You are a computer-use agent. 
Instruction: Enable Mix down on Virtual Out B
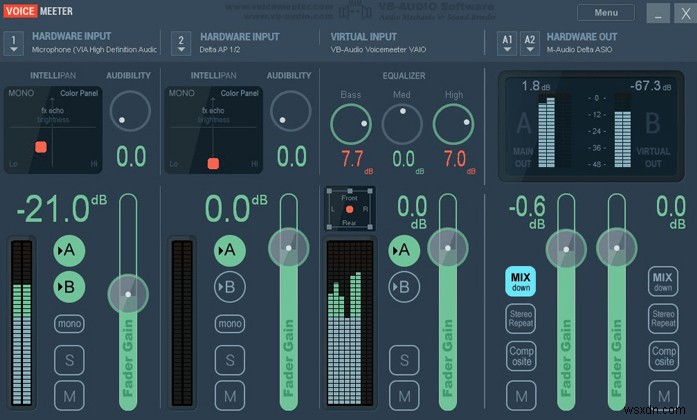click(x=663, y=281)
